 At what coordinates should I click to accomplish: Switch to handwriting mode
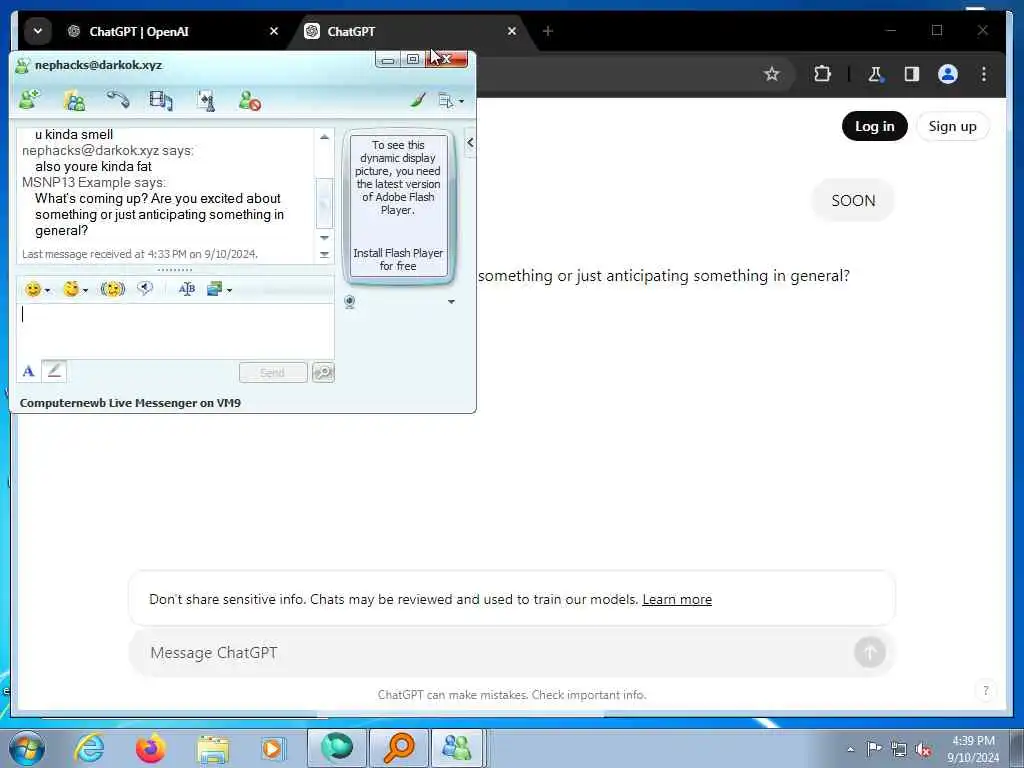coord(54,371)
